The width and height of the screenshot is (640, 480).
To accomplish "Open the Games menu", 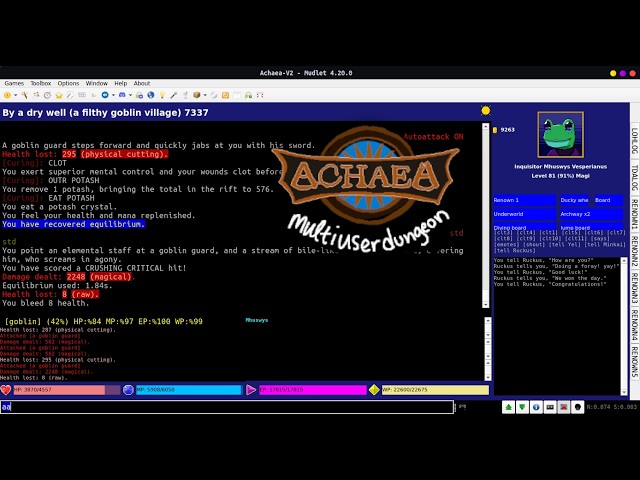I will coord(14,83).
